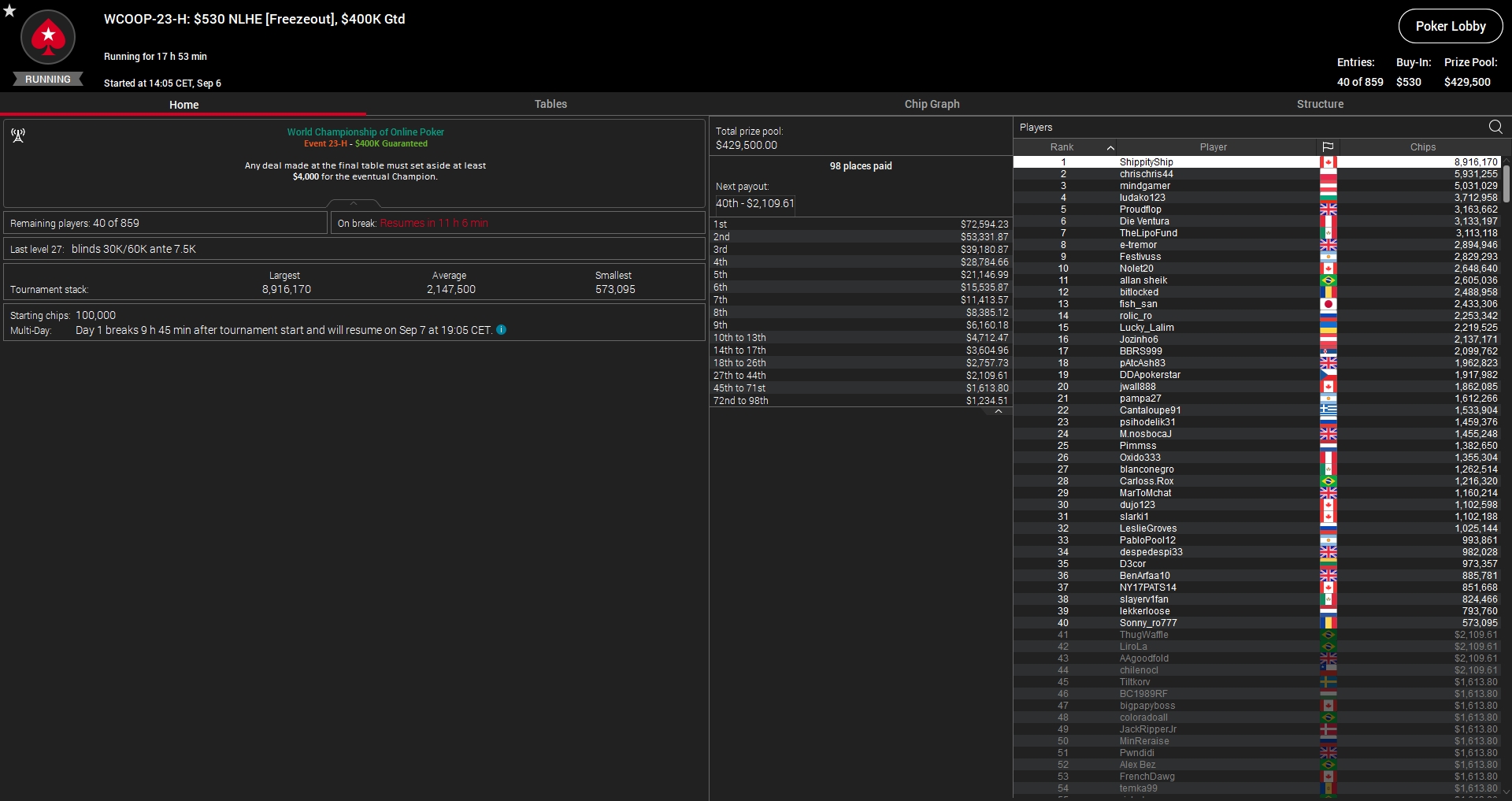Click Lucky_Lalim's country flag
This screenshot has height=801, width=1512.
click(1329, 328)
